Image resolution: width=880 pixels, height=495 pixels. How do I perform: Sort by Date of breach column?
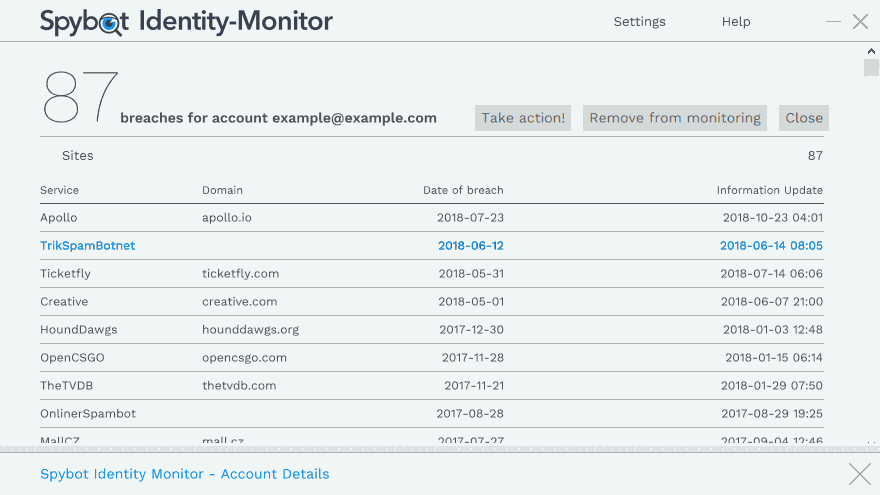point(463,190)
